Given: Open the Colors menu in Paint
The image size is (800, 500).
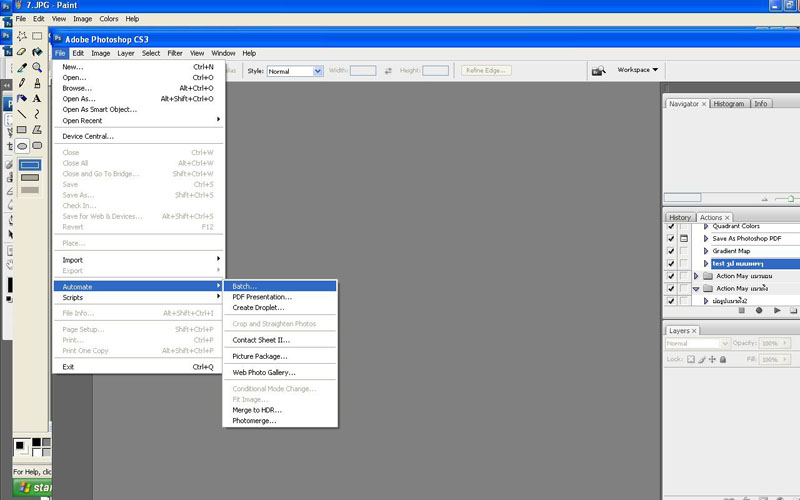Looking at the screenshot, I should [x=109, y=19].
